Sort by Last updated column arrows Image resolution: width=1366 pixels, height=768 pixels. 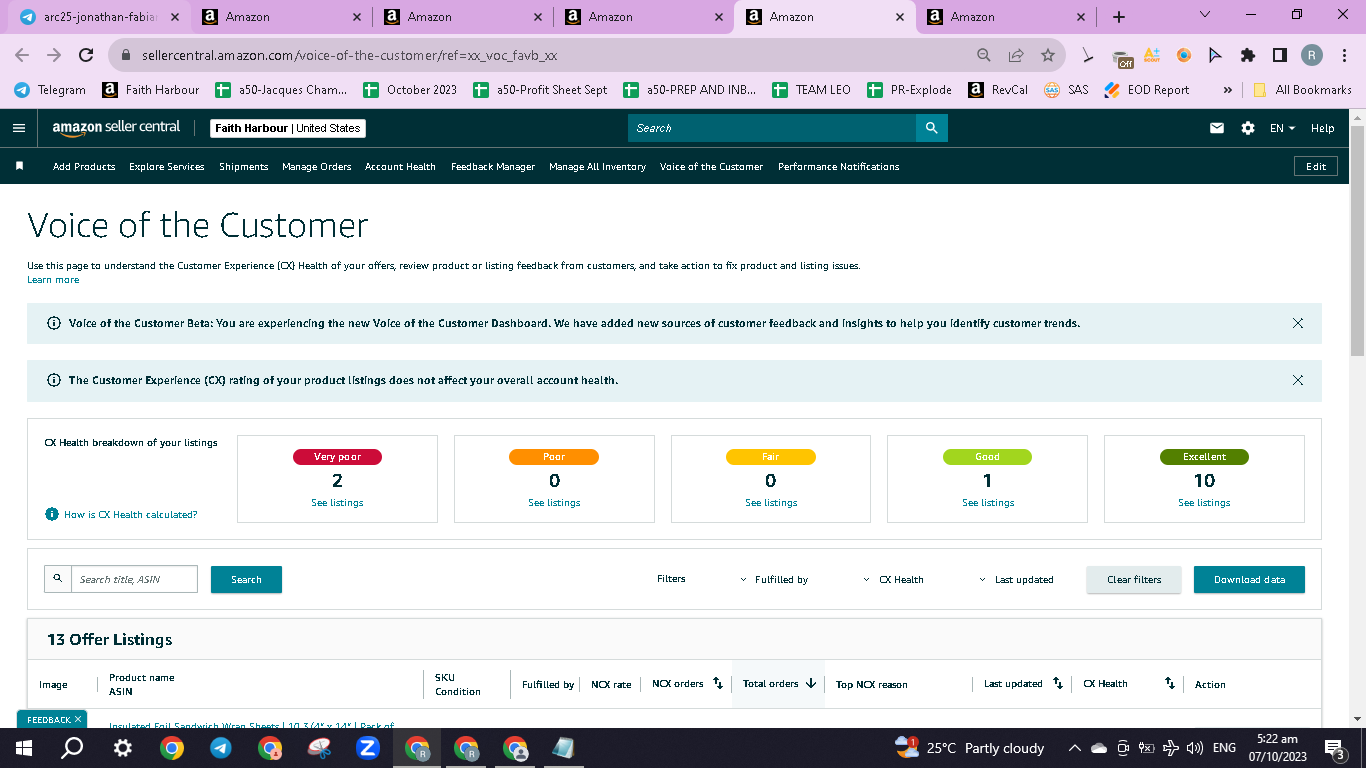pyautogui.click(x=1058, y=684)
